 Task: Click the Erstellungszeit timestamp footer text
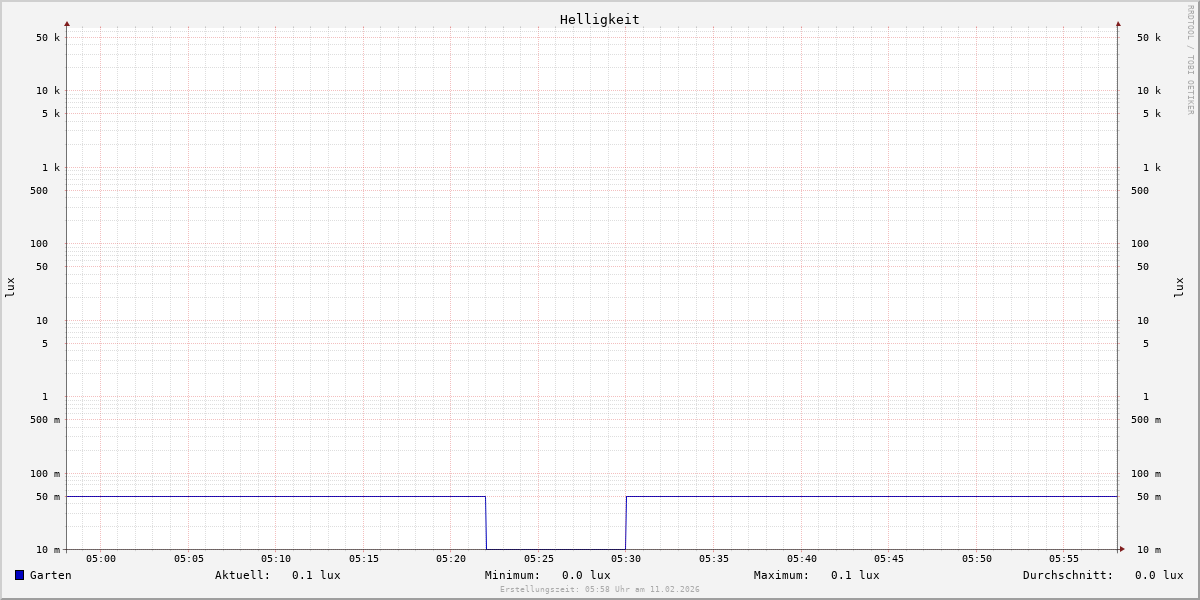tap(600, 590)
